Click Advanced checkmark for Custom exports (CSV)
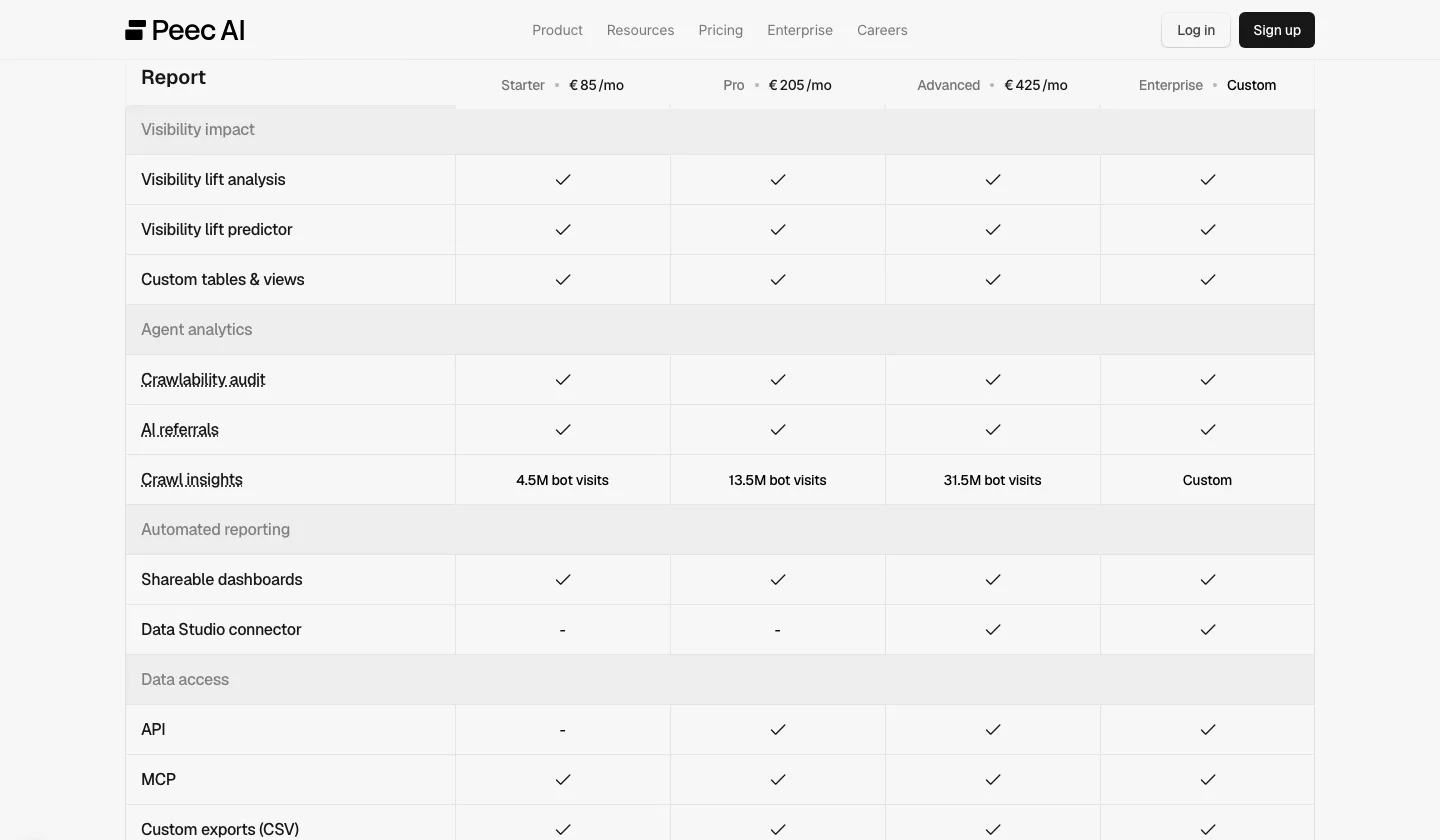The image size is (1440, 840). click(x=993, y=829)
